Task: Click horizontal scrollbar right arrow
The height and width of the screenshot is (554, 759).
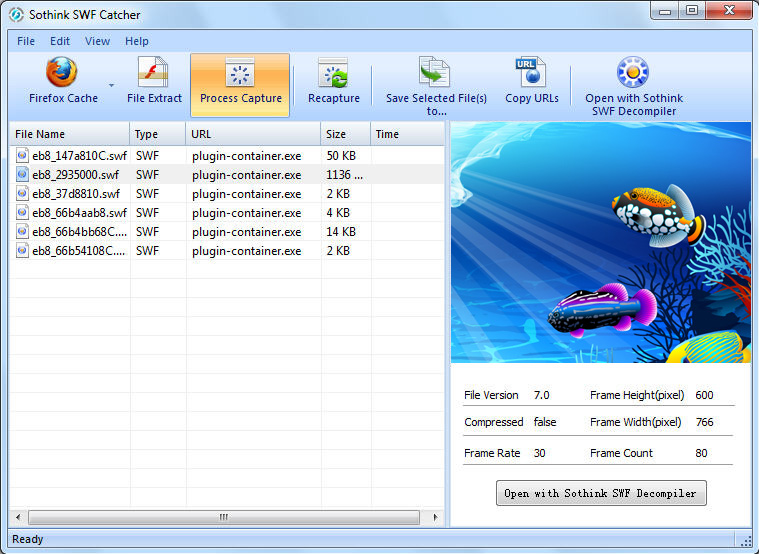Action: (435, 517)
